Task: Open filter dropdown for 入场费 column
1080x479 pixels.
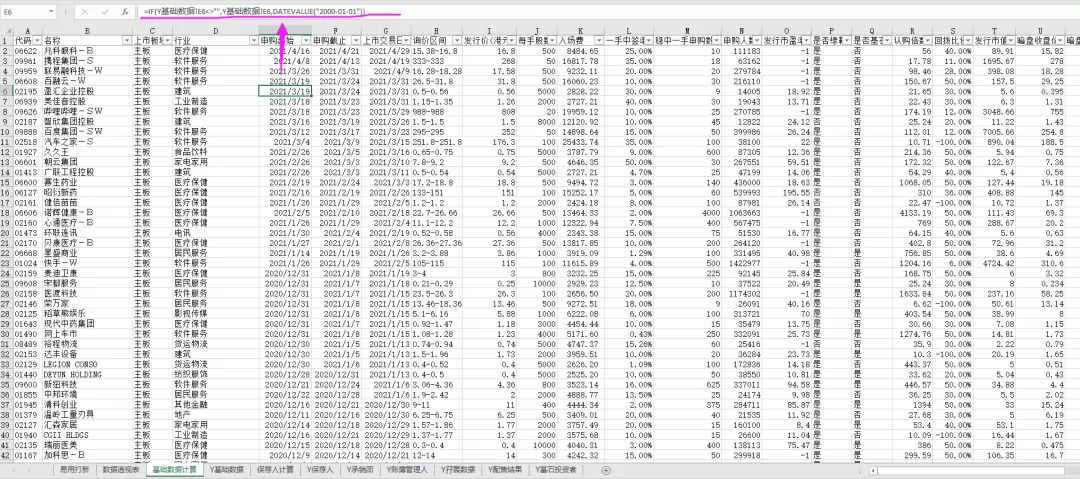Action: pos(599,41)
